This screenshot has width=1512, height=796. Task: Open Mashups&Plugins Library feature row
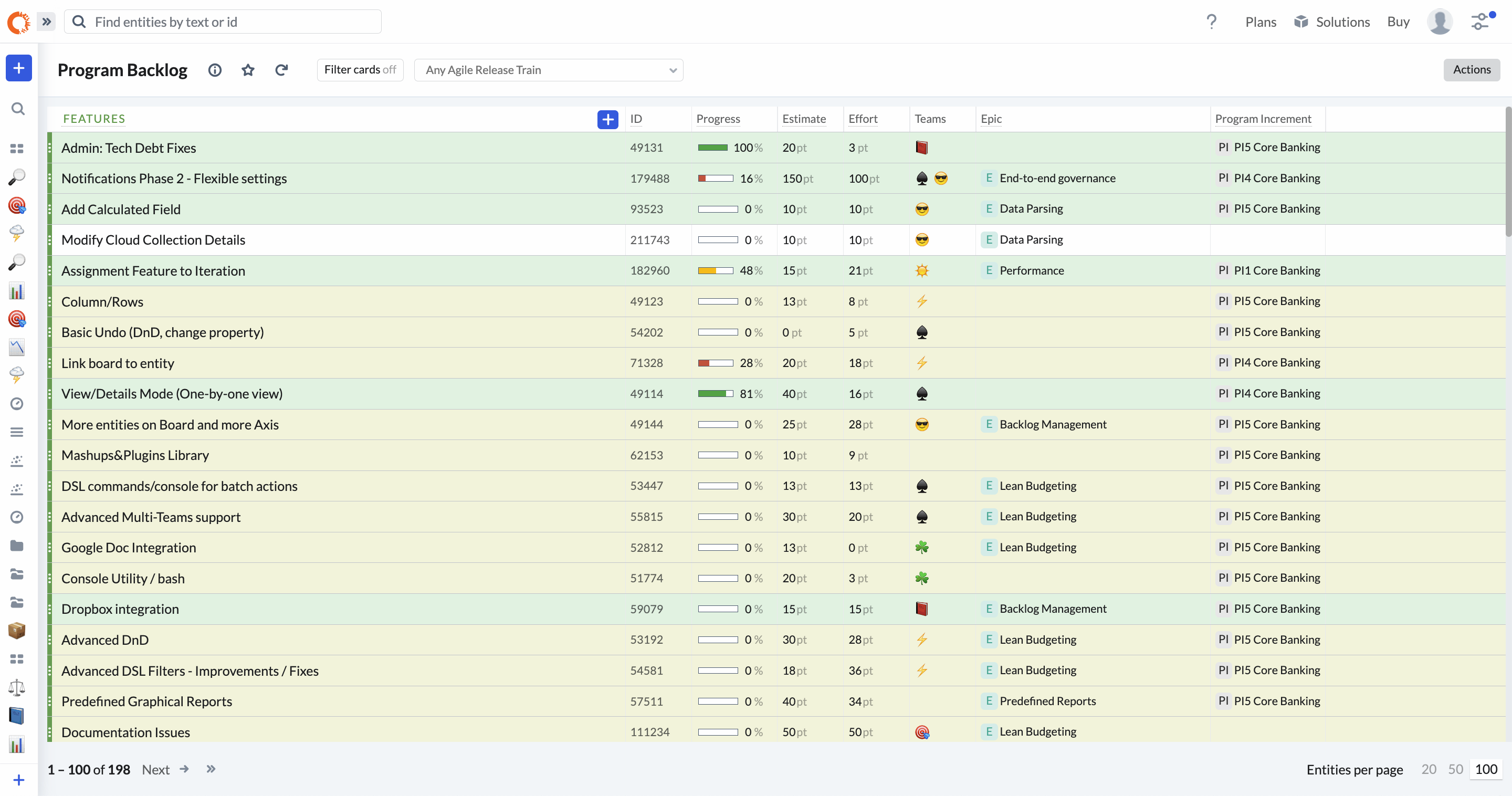135,456
